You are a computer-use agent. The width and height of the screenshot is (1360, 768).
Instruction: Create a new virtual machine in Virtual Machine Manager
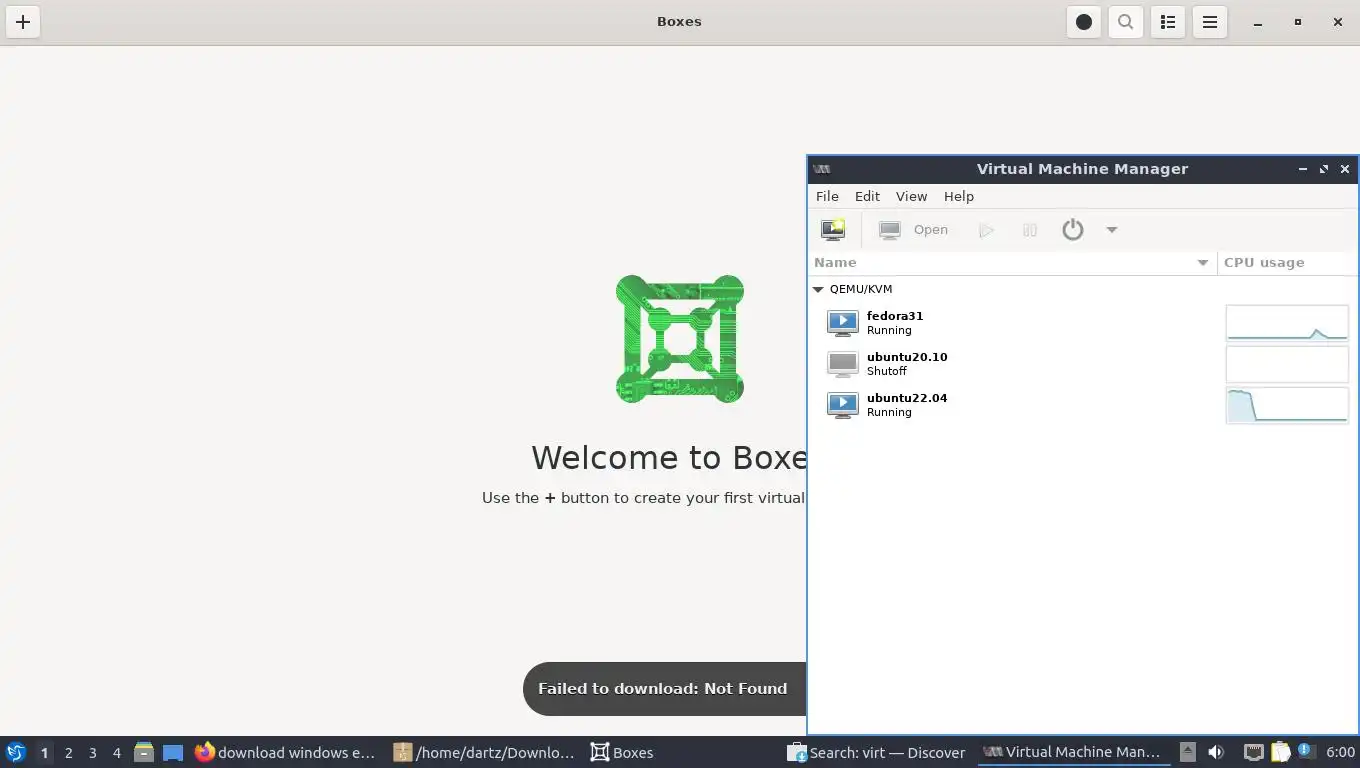833,230
